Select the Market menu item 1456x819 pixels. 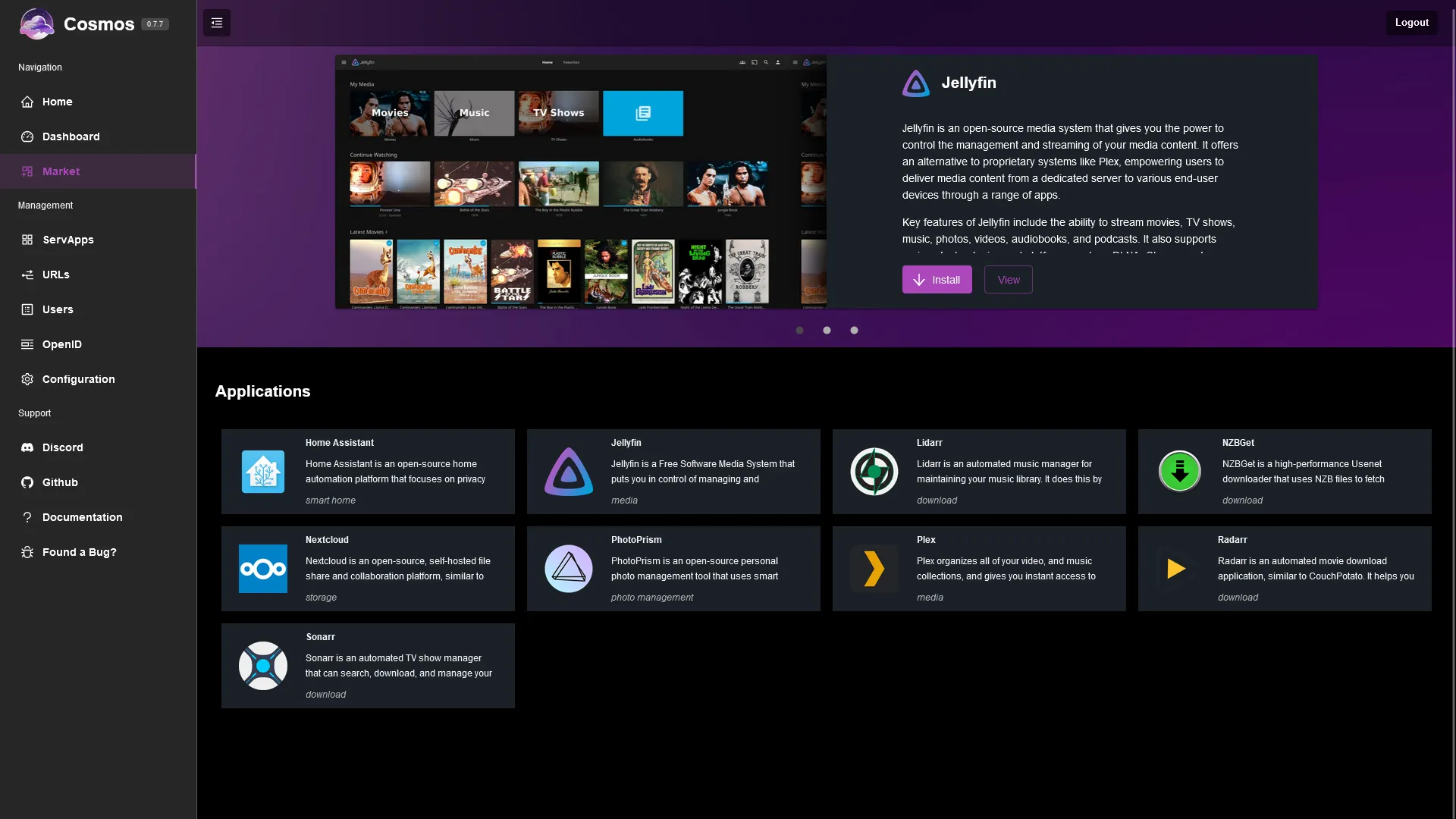click(98, 171)
